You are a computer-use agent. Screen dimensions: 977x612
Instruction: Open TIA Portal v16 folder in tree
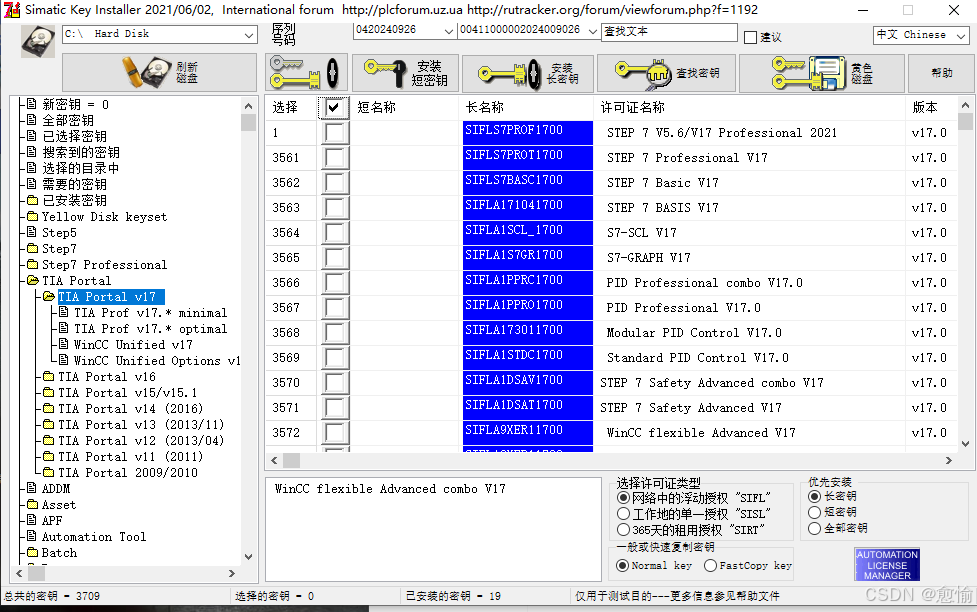107,376
